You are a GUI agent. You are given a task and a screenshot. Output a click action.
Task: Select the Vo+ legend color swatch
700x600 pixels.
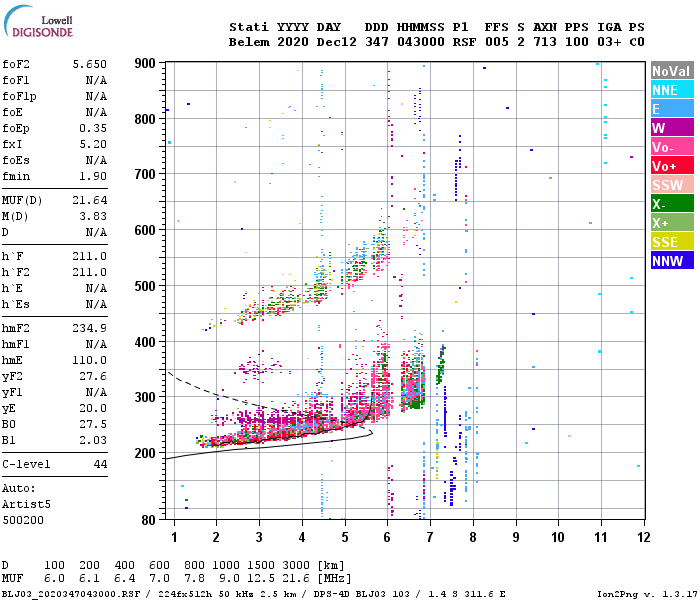672,166
